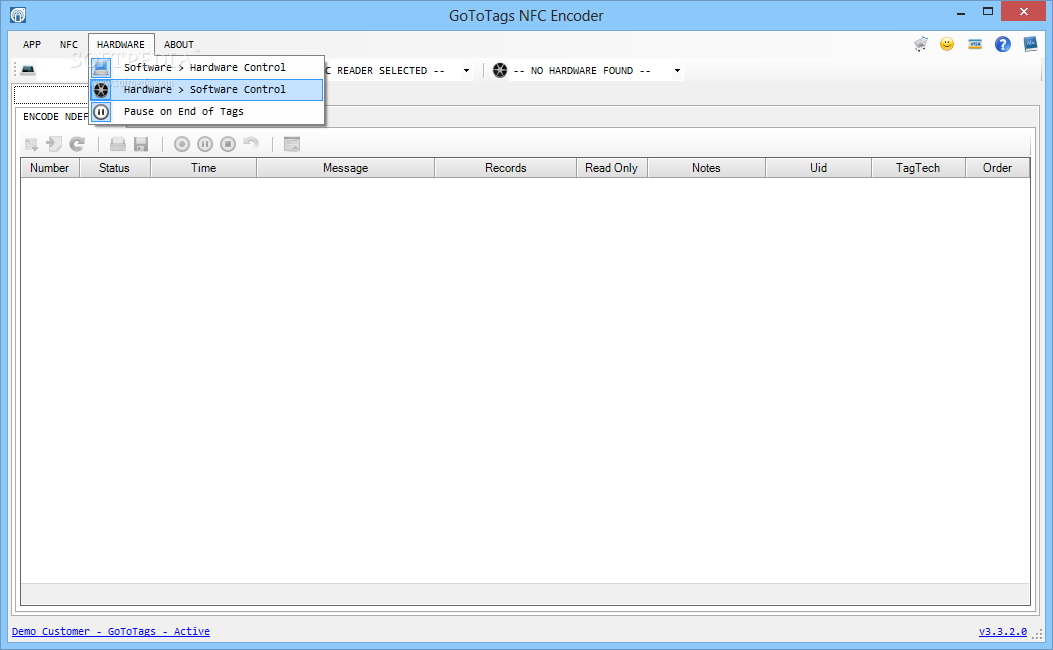Image resolution: width=1053 pixels, height=650 pixels.
Task: Click the Order column header
Action: click(997, 168)
